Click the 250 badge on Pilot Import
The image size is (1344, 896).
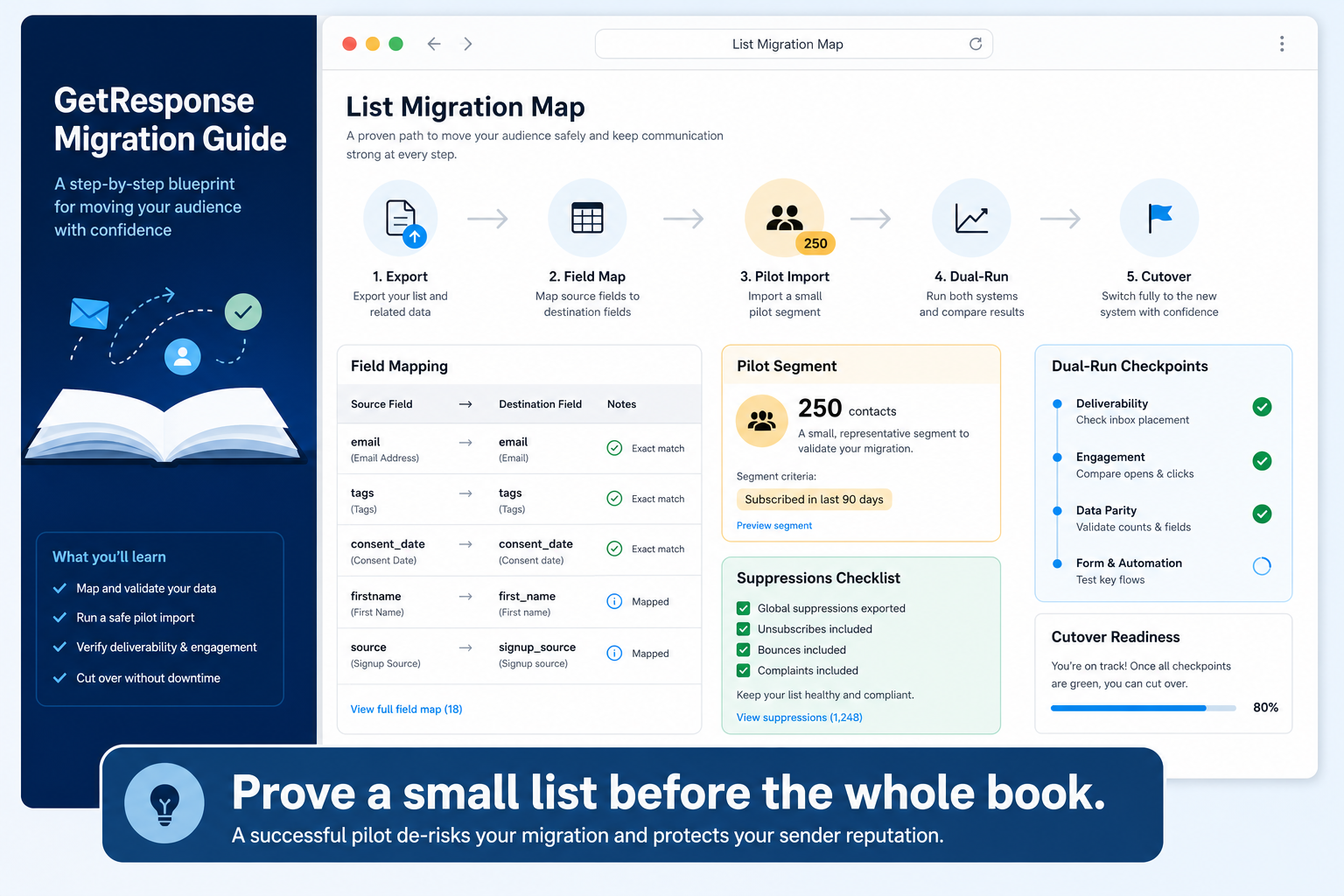click(815, 243)
